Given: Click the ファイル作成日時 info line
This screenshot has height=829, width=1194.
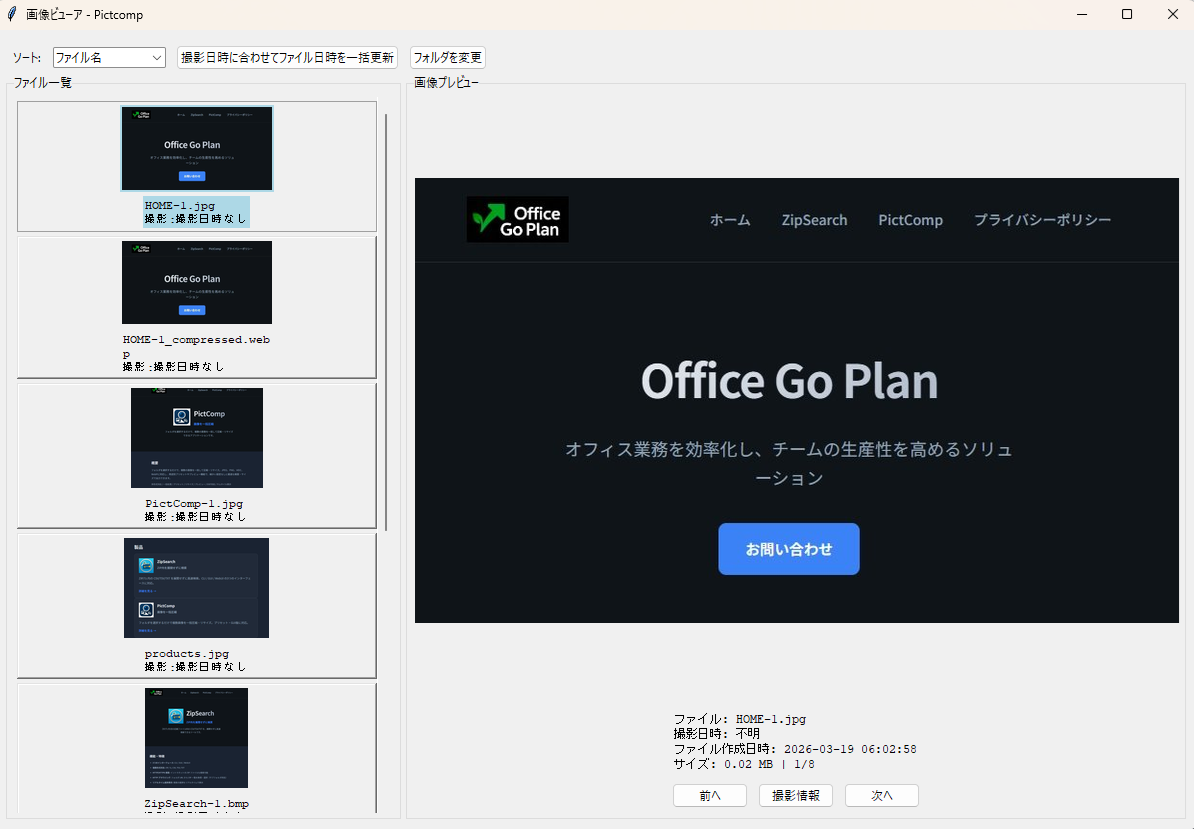Looking at the screenshot, I should point(795,749).
